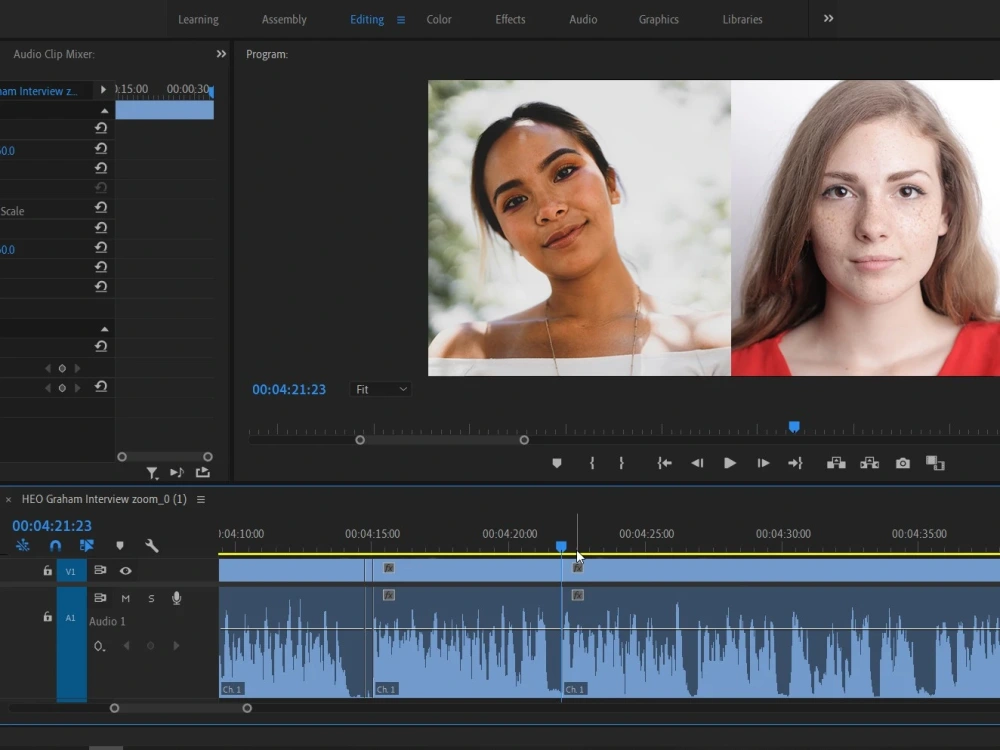
Task: Toggle V1 track output eye
Action: pos(126,571)
